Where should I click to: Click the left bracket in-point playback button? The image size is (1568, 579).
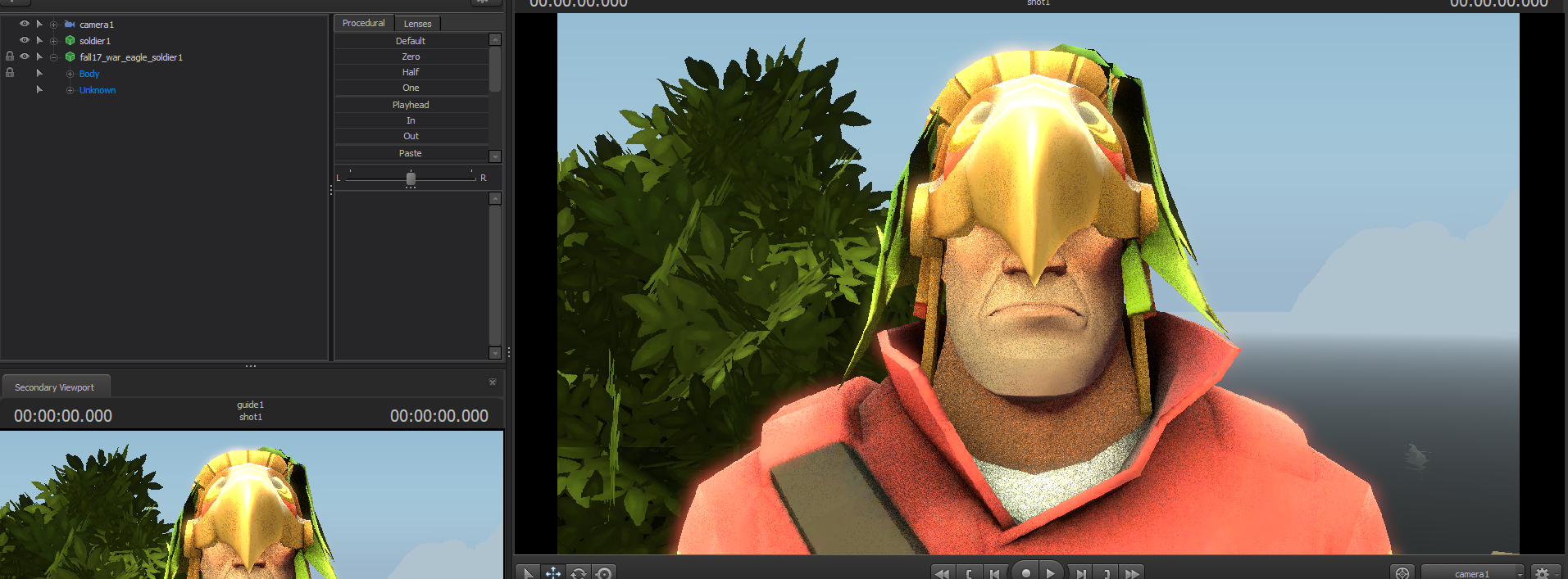pyautogui.click(x=969, y=573)
